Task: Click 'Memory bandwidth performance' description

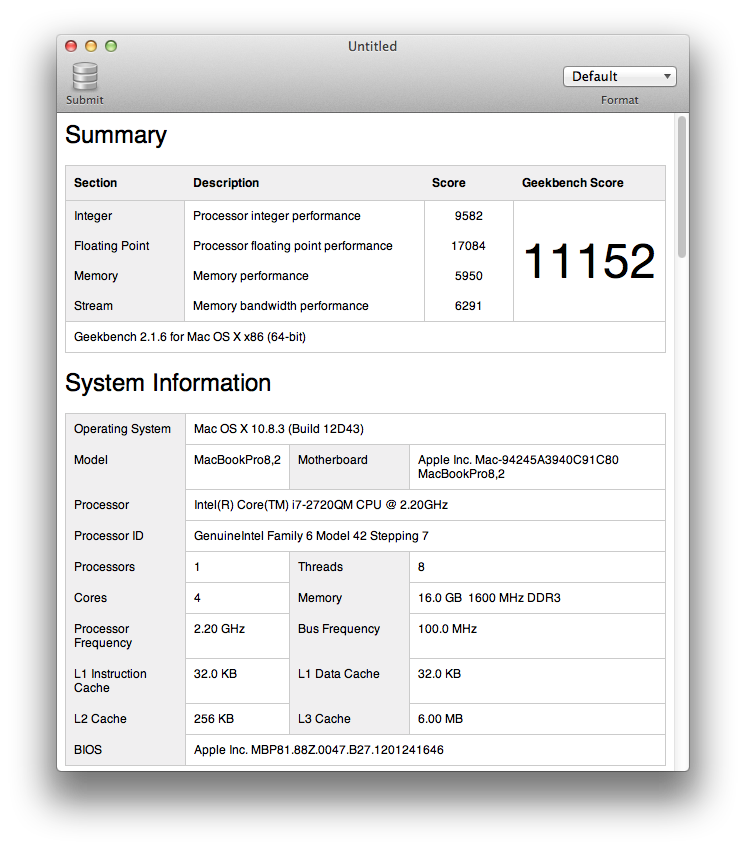Action: (281, 306)
